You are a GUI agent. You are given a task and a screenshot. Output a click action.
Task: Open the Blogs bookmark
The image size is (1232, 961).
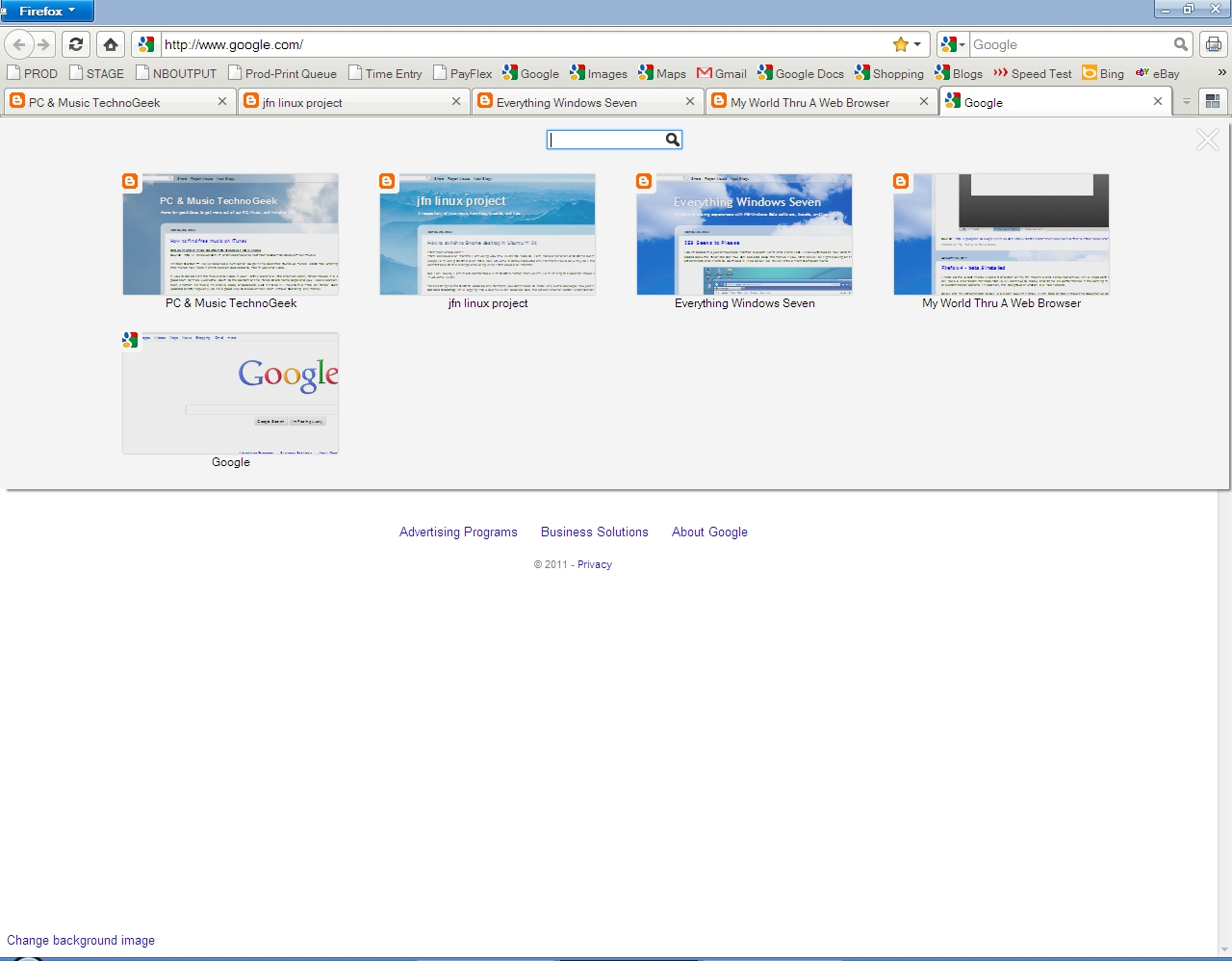pos(959,73)
